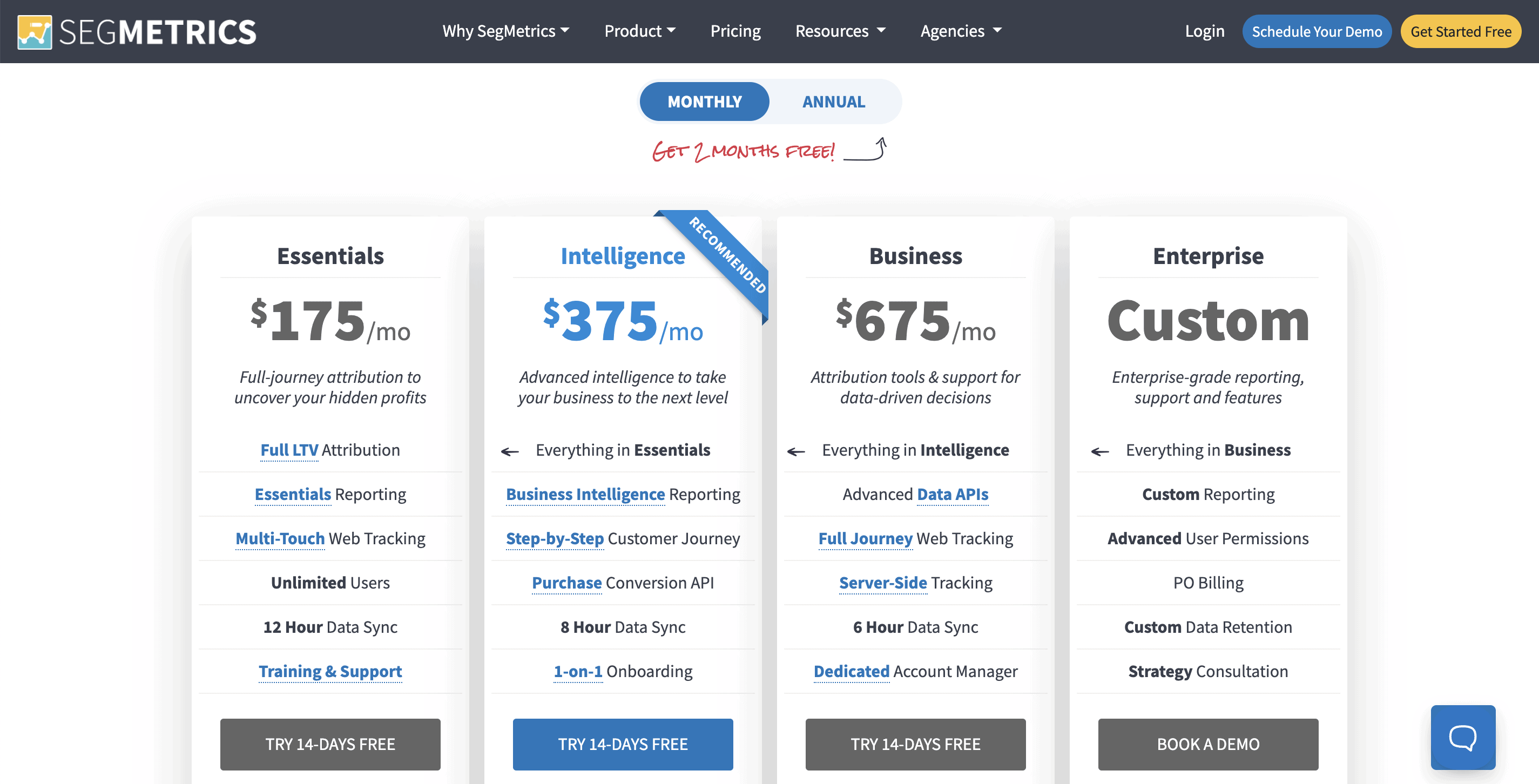The height and width of the screenshot is (784, 1539).
Task: Toggle to Monthly billing plan
Action: [704, 101]
